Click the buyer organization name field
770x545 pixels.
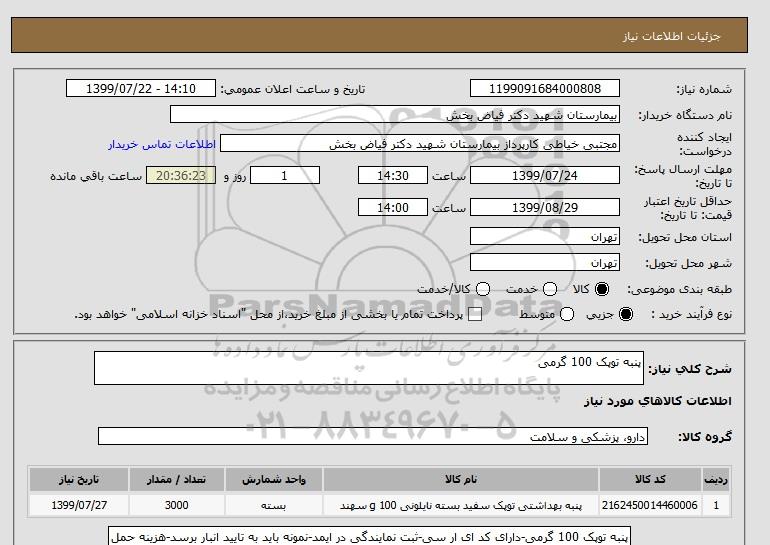[395, 114]
